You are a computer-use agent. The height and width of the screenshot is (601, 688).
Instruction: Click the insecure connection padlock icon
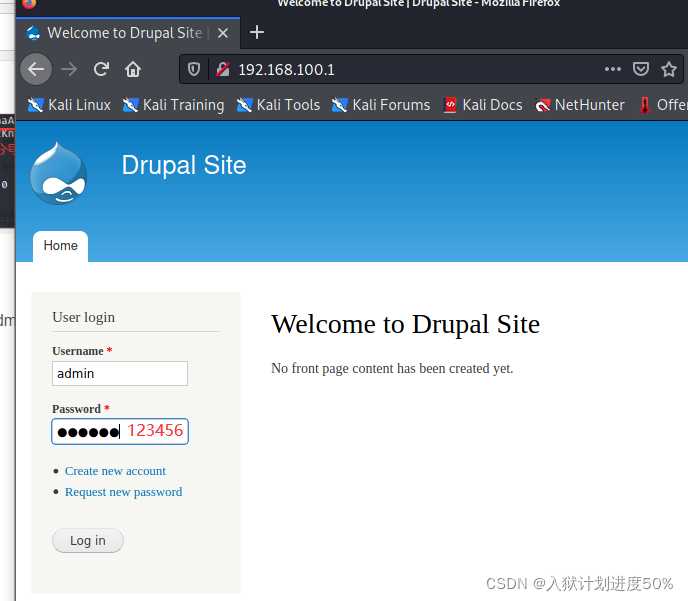tap(223, 69)
